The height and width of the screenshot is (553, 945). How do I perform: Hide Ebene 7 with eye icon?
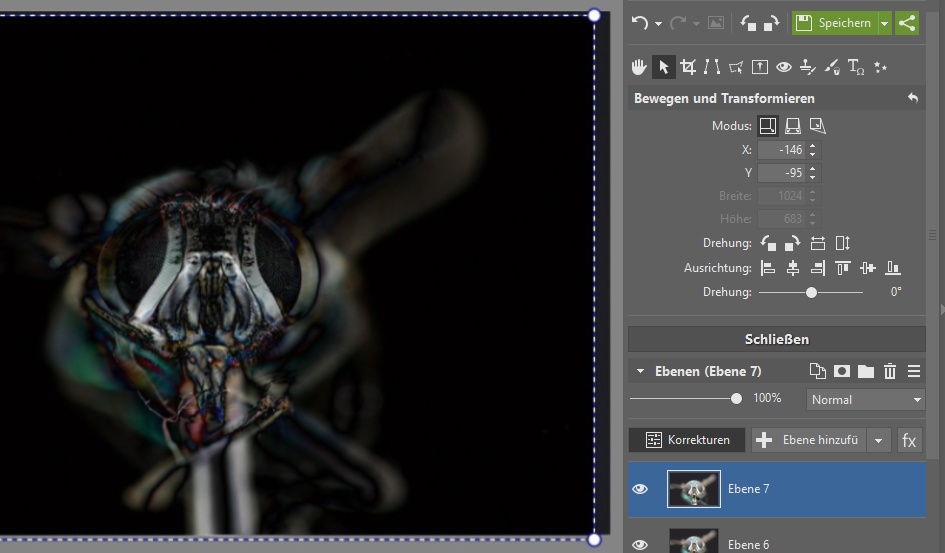pyautogui.click(x=640, y=489)
